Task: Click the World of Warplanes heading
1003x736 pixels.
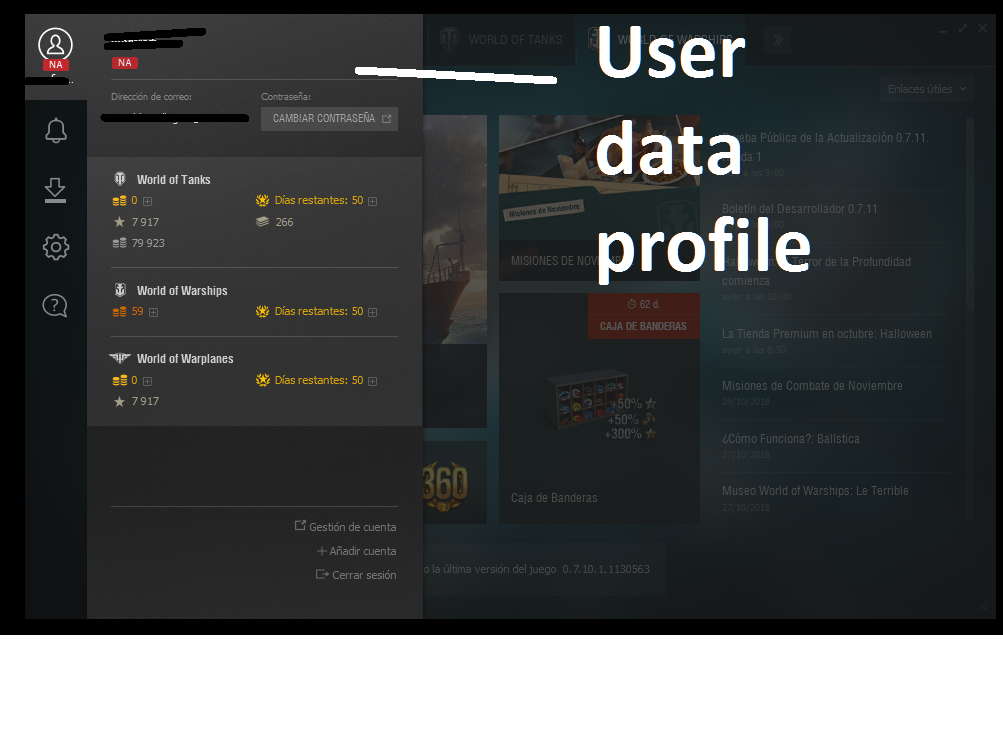Action: 185,359
